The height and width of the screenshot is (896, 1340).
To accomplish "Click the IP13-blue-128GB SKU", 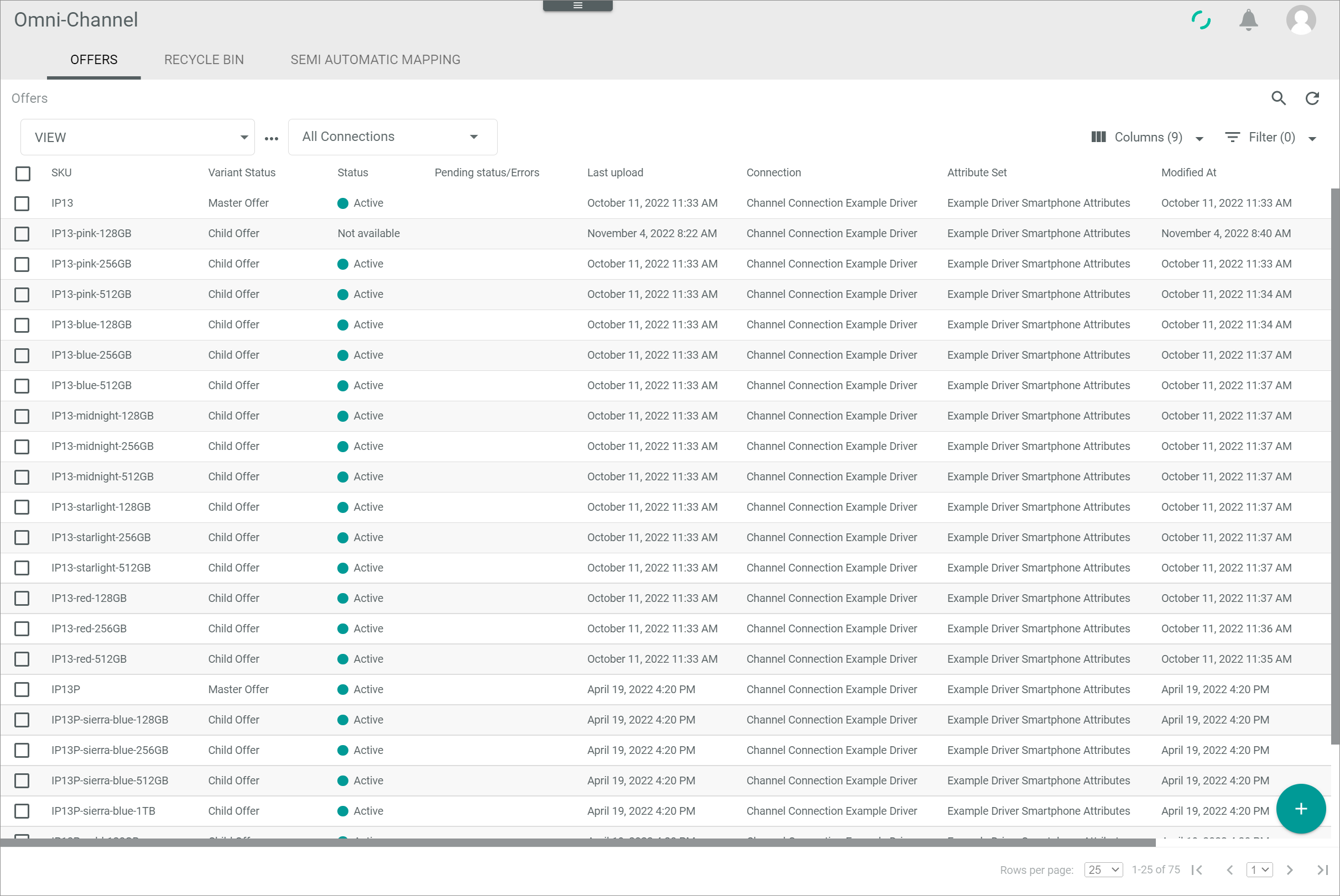I will pos(91,324).
